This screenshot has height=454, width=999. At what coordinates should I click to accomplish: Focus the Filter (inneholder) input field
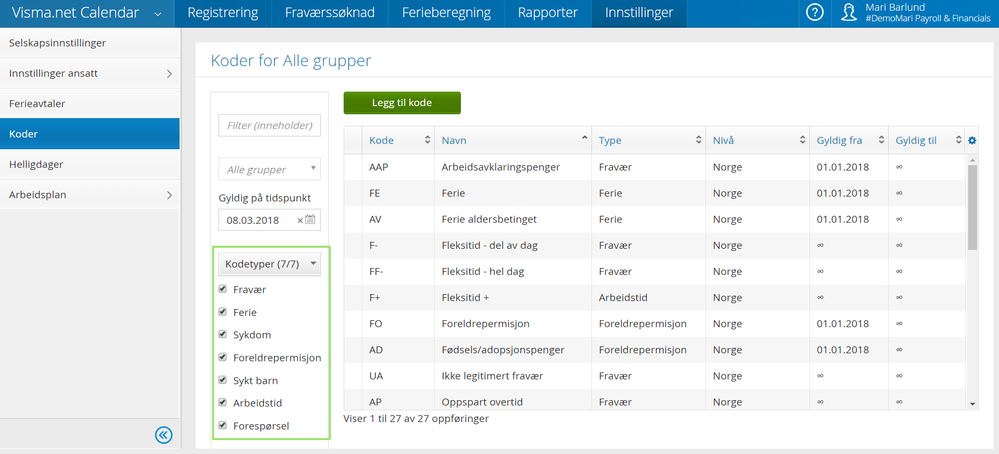(269, 125)
